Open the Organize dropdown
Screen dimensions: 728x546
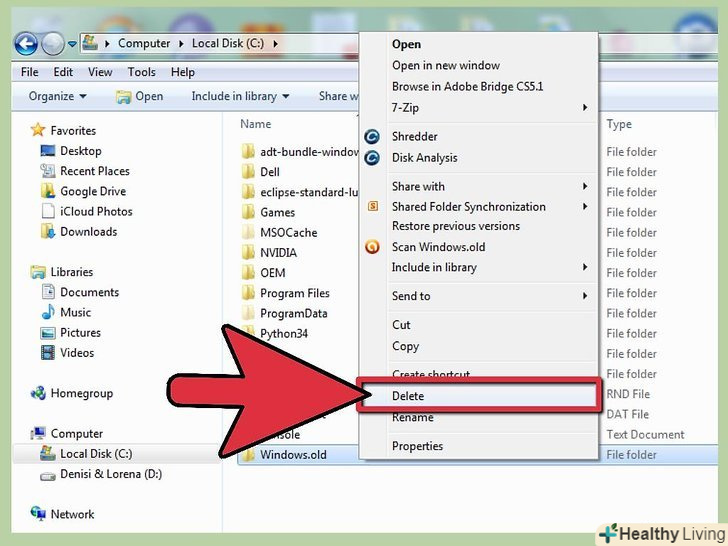pyautogui.click(x=58, y=96)
